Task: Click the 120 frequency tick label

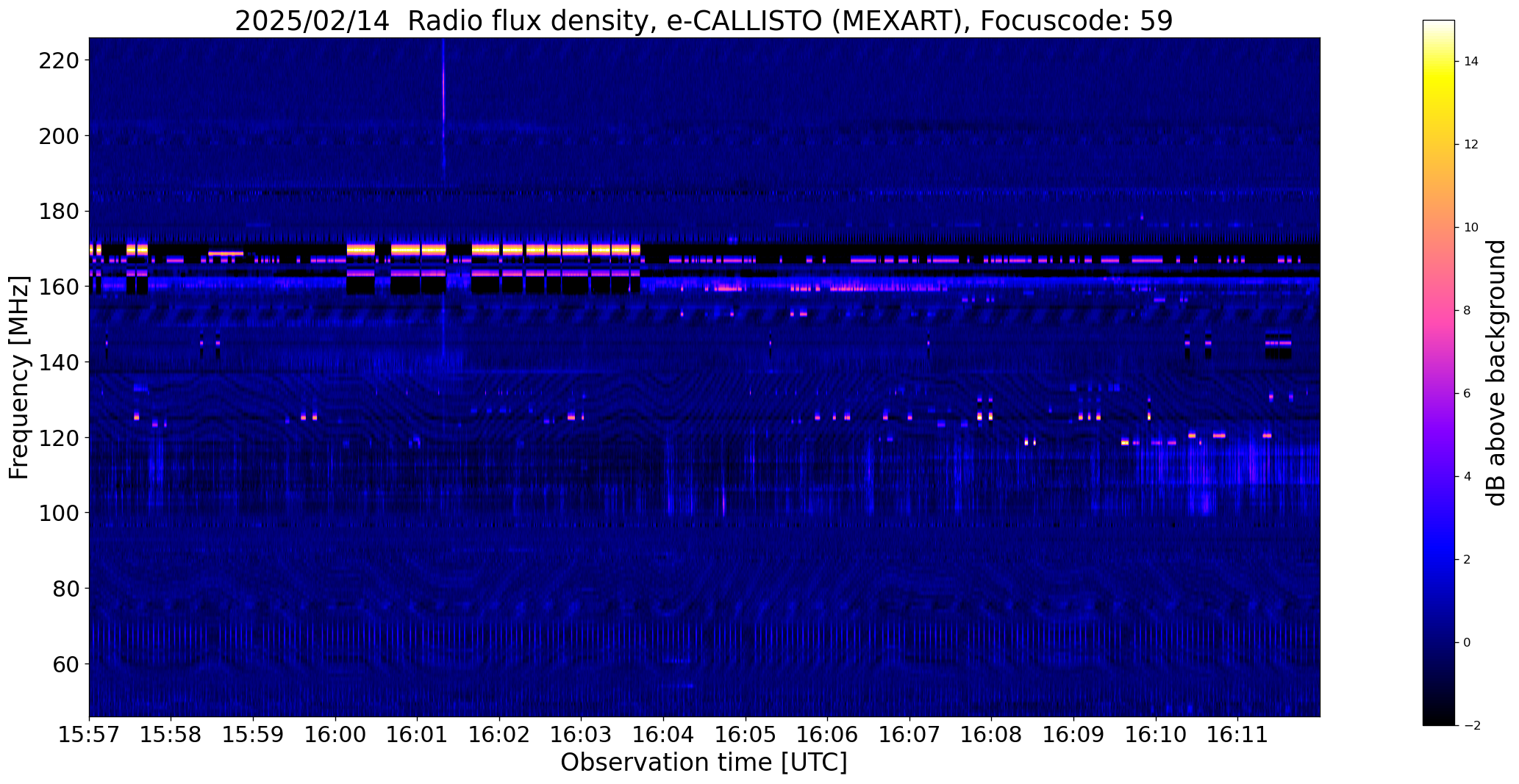Action: [x=58, y=438]
